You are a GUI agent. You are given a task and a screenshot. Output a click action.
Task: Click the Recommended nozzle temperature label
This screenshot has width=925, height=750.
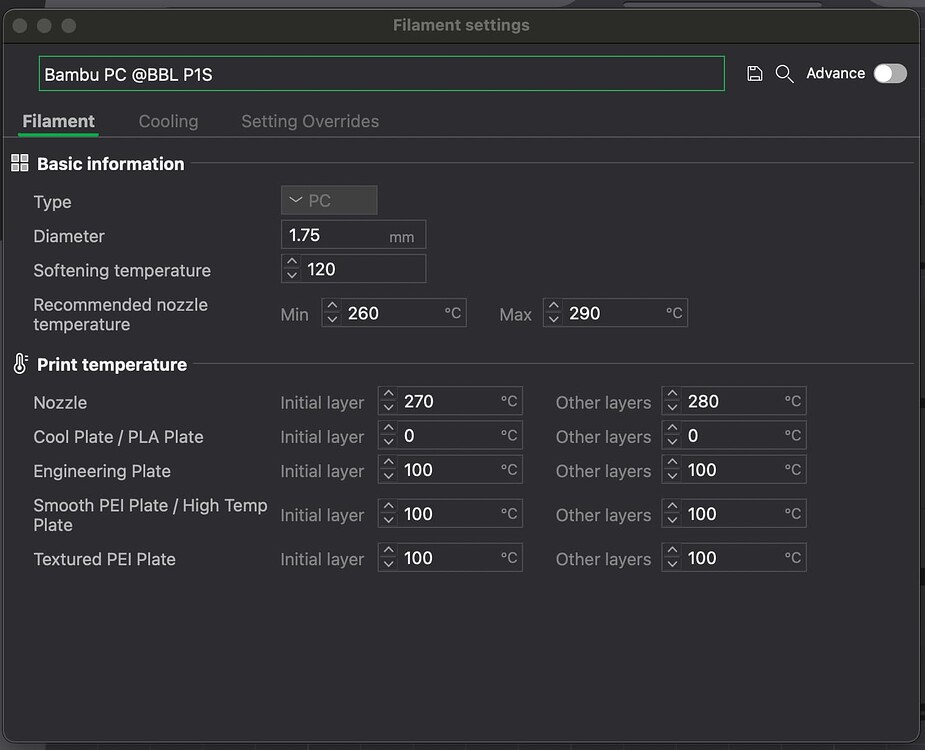pos(120,315)
